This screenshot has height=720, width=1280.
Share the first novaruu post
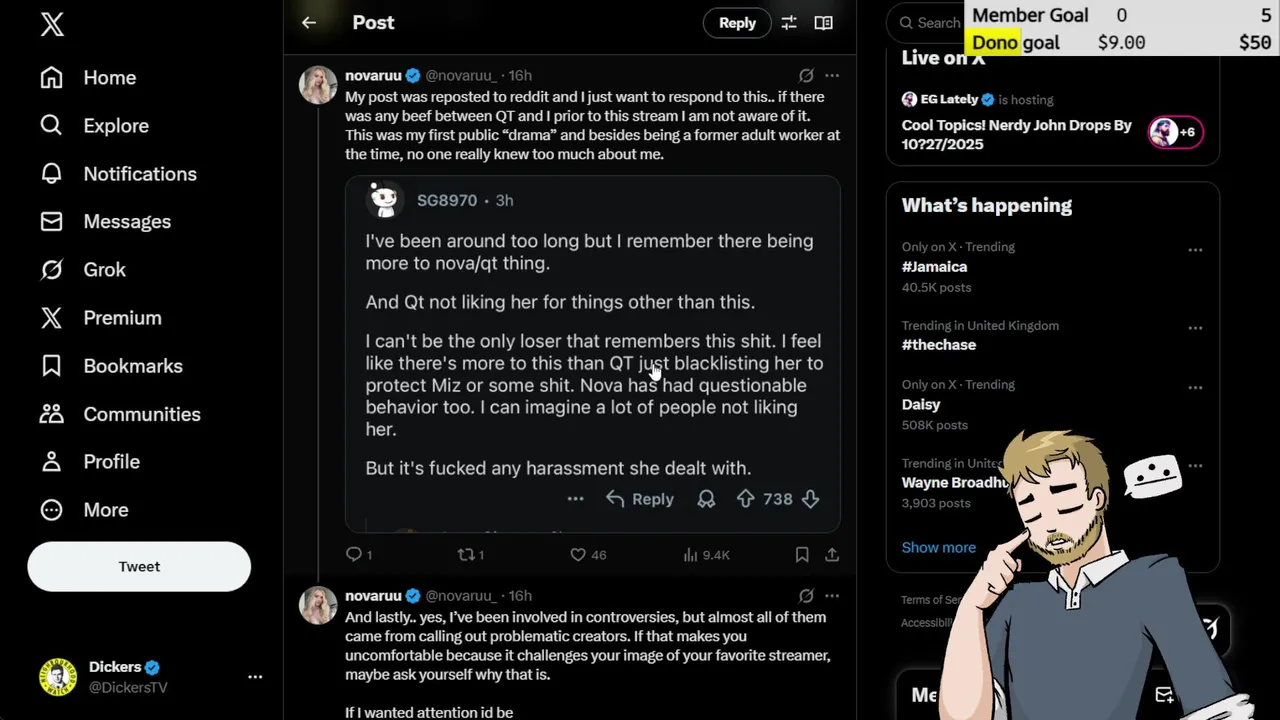click(x=832, y=554)
